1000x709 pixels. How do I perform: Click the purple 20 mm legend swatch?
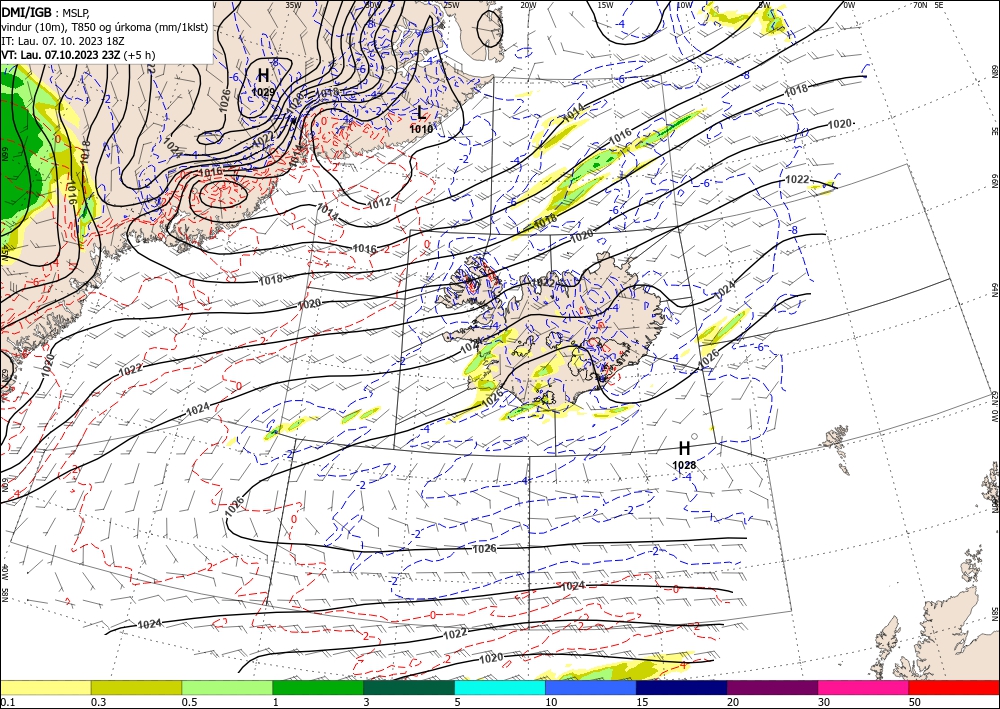pyautogui.click(x=772, y=687)
